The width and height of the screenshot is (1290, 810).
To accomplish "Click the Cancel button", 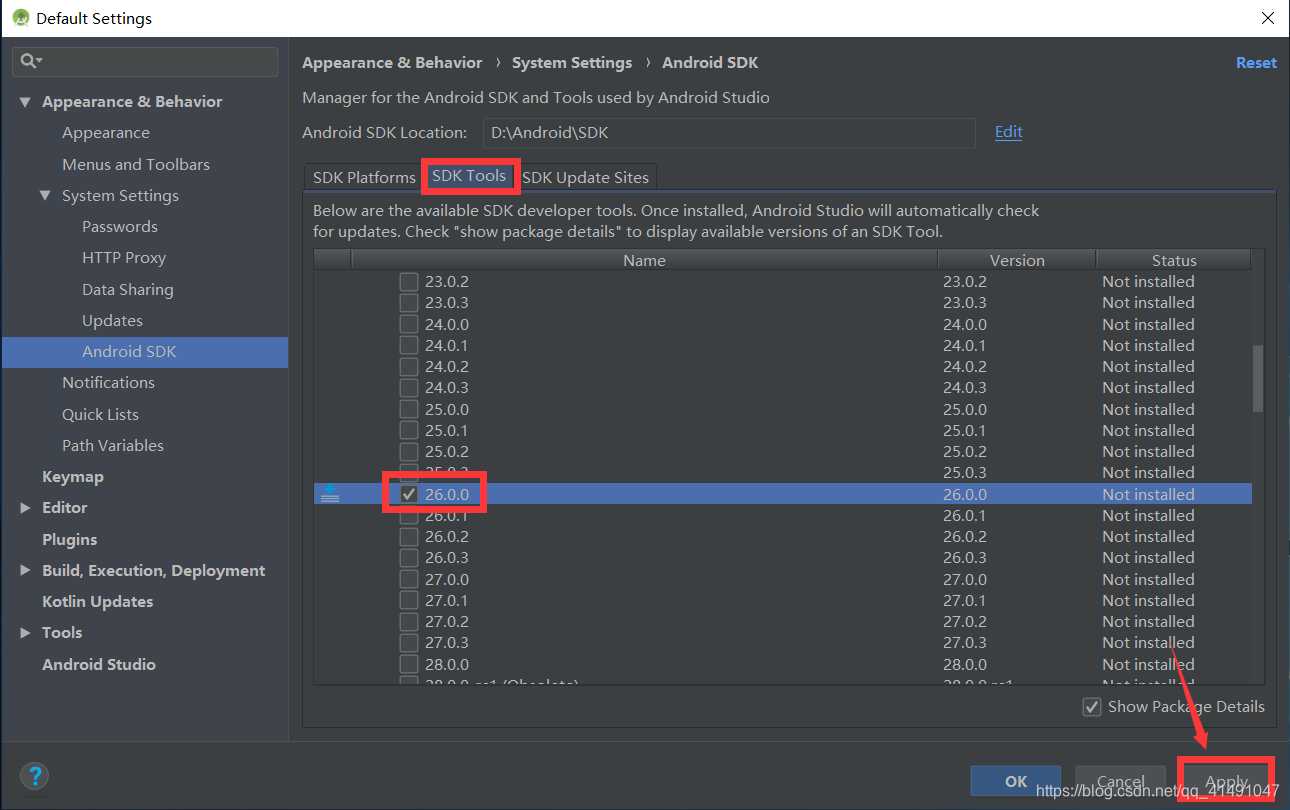I will point(1120,781).
